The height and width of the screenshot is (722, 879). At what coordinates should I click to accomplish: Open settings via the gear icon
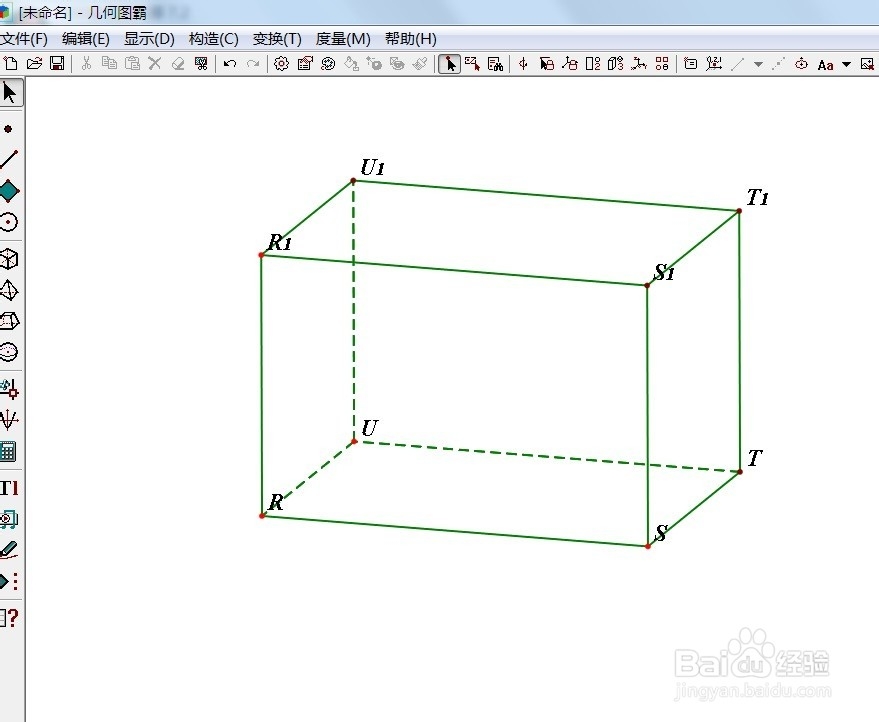click(x=281, y=63)
